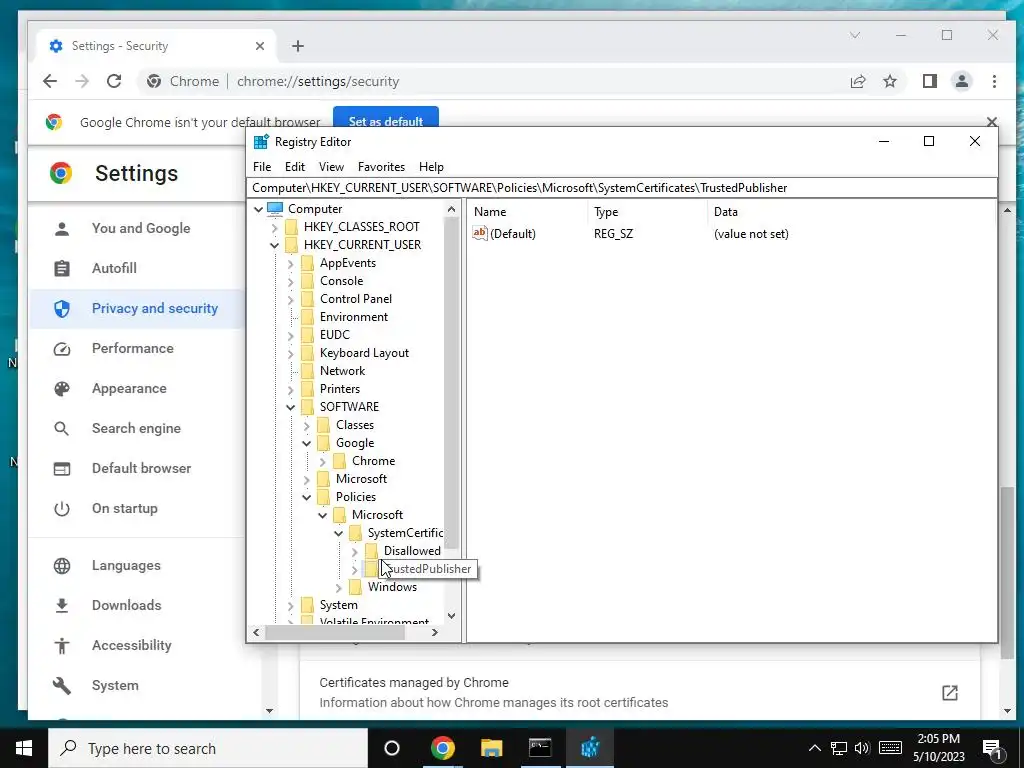Open the View menu in Registry Editor
1024x768 pixels.
point(331,167)
